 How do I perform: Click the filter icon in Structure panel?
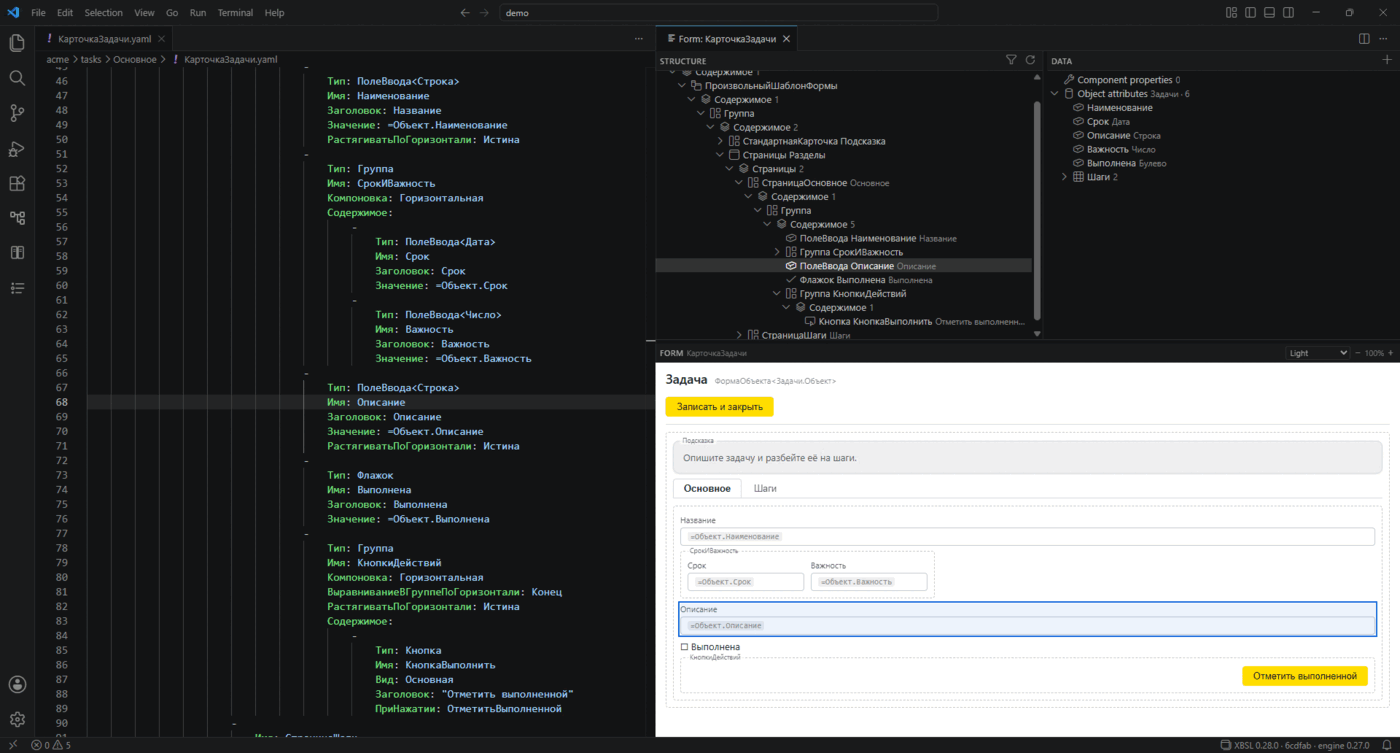pyautogui.click(x=1011, y=61)
